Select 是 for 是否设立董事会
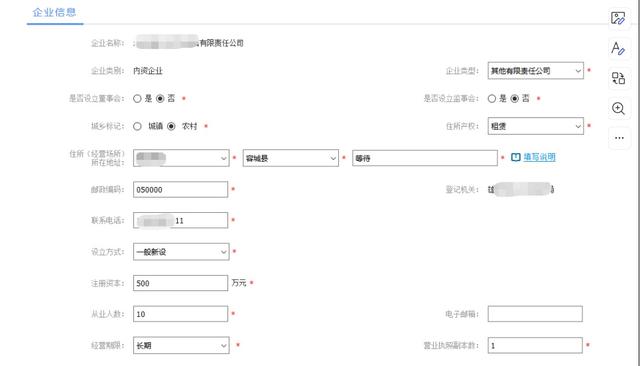This screenshot has width=640, height=366. (x=137, y=99)
